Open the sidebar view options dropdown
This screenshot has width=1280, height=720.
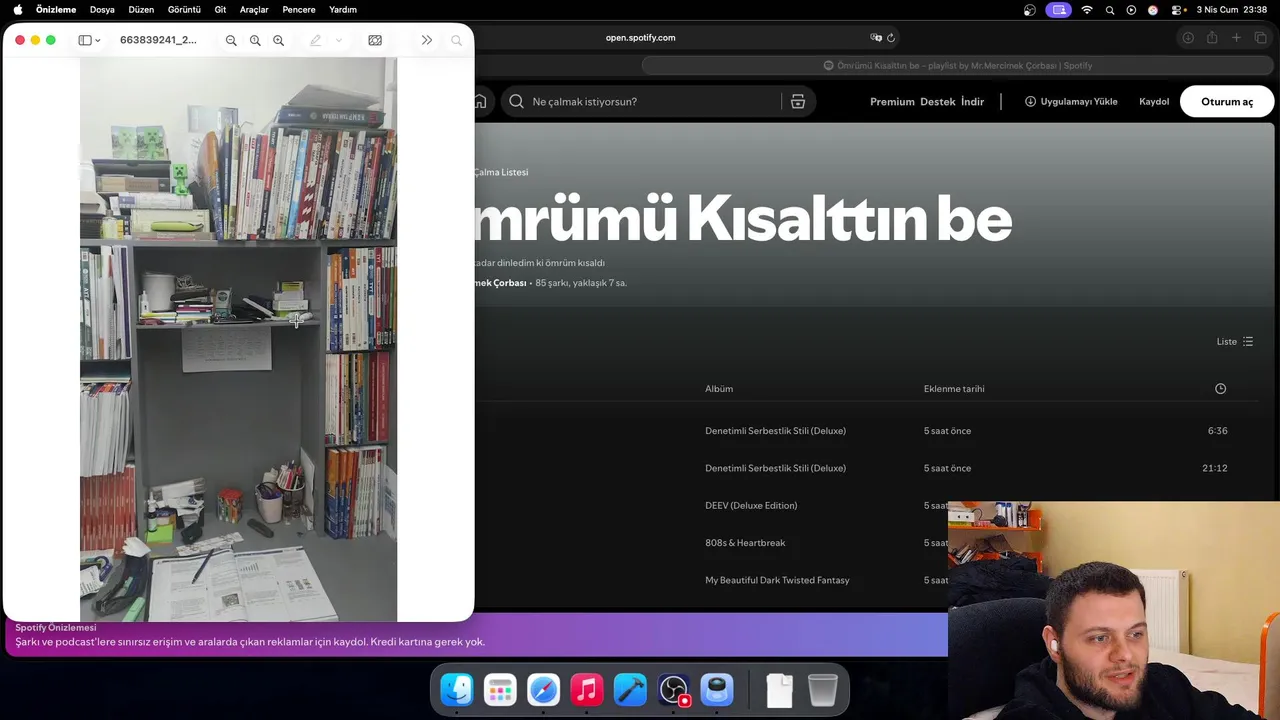(97, 40)
